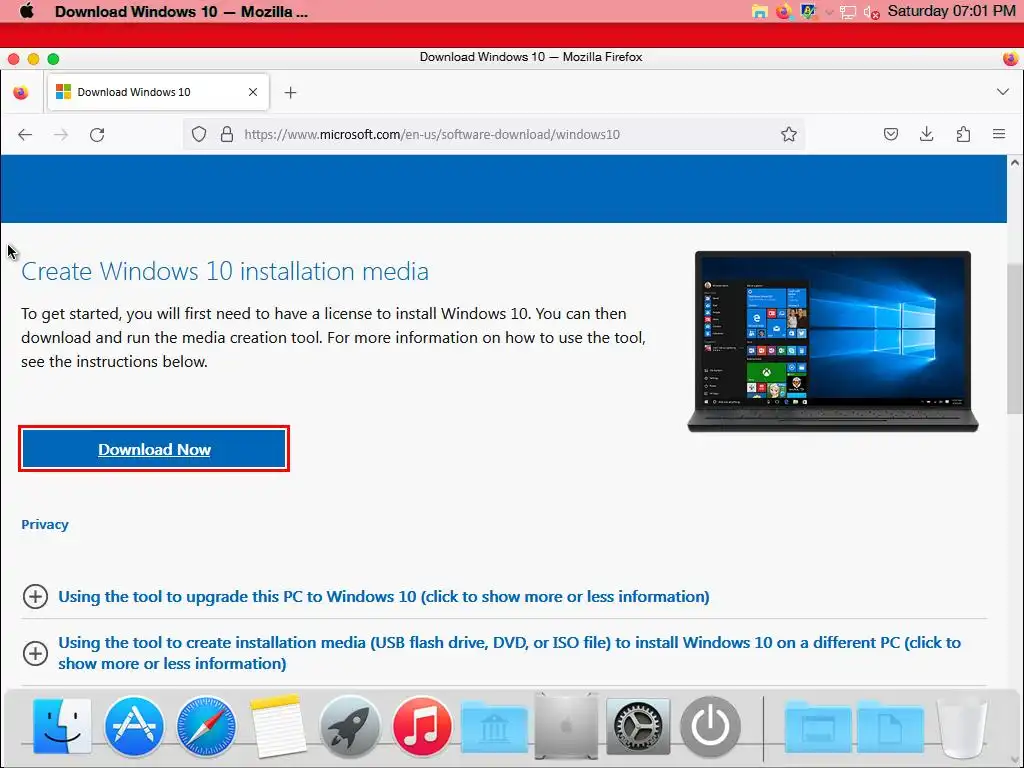This screenshot has width=1024, height=768.
Task: Open the library folder dock icon
Action: (494, 728)
